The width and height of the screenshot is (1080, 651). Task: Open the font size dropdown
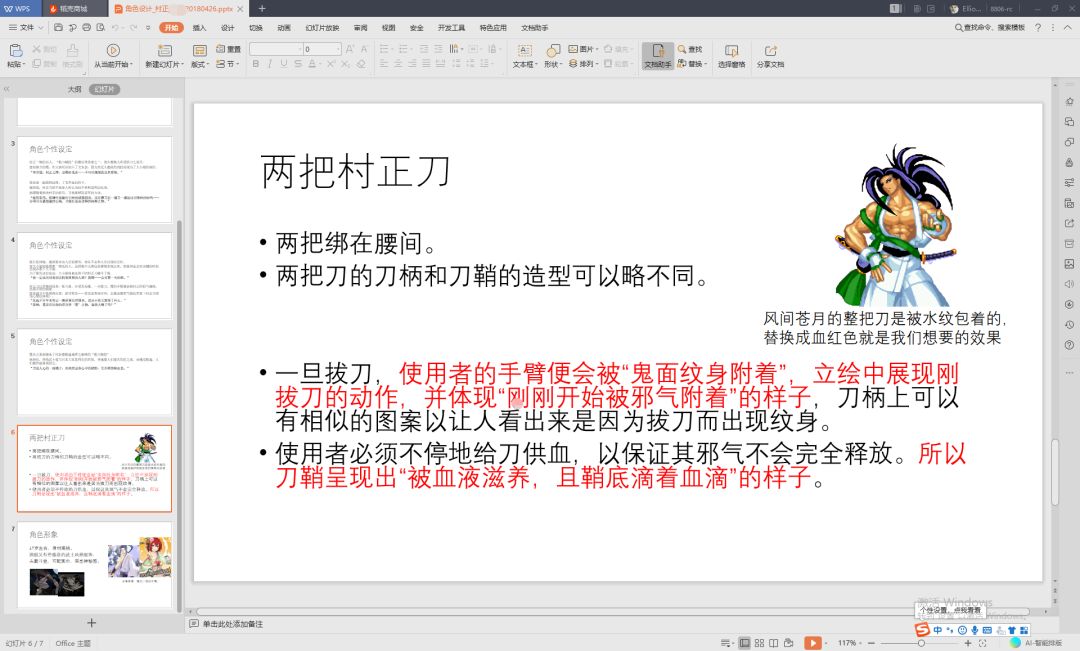pyautogui.click(x=338, y=49)
